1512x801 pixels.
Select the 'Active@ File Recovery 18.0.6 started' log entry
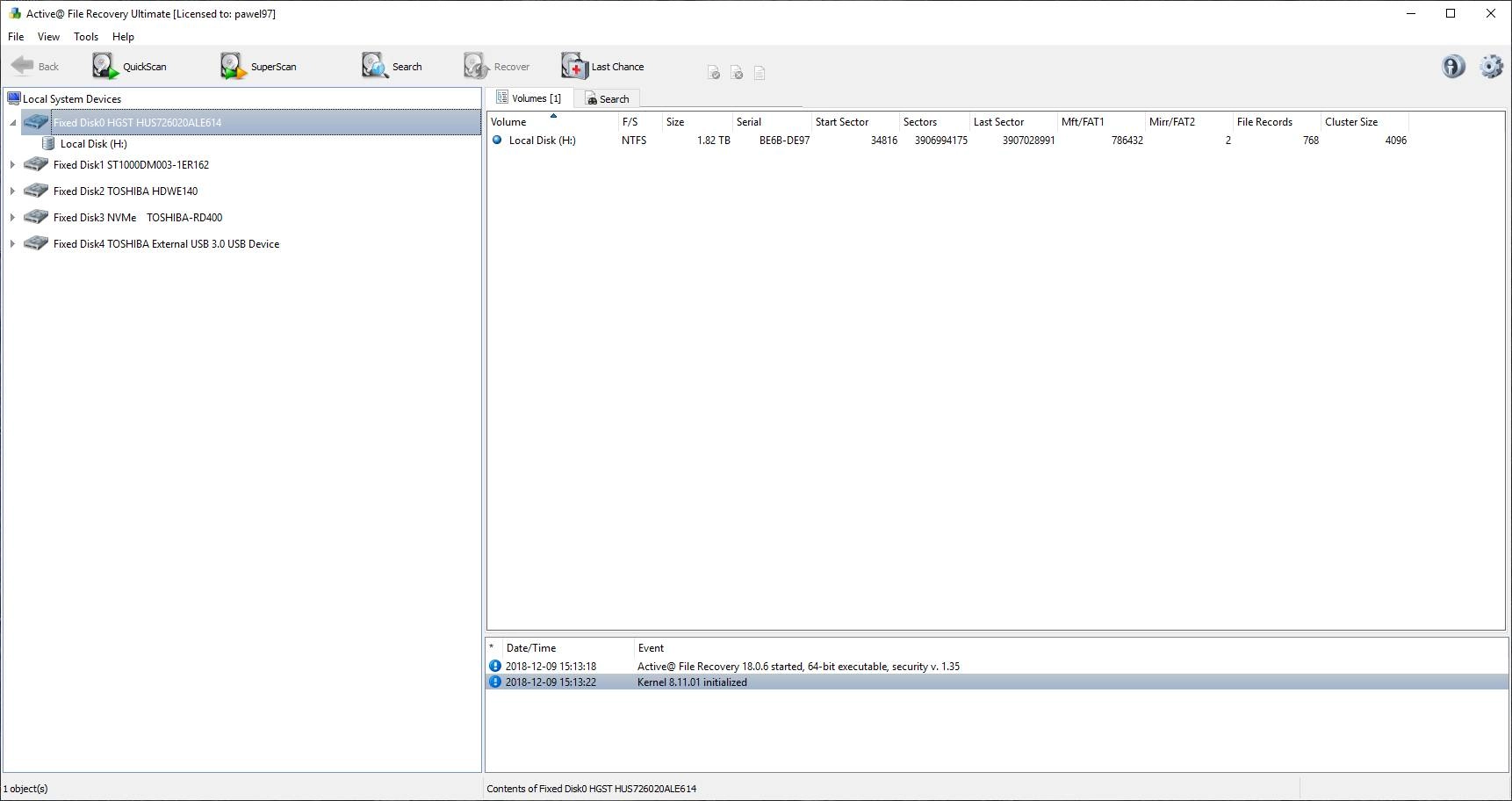pos(997,667)
